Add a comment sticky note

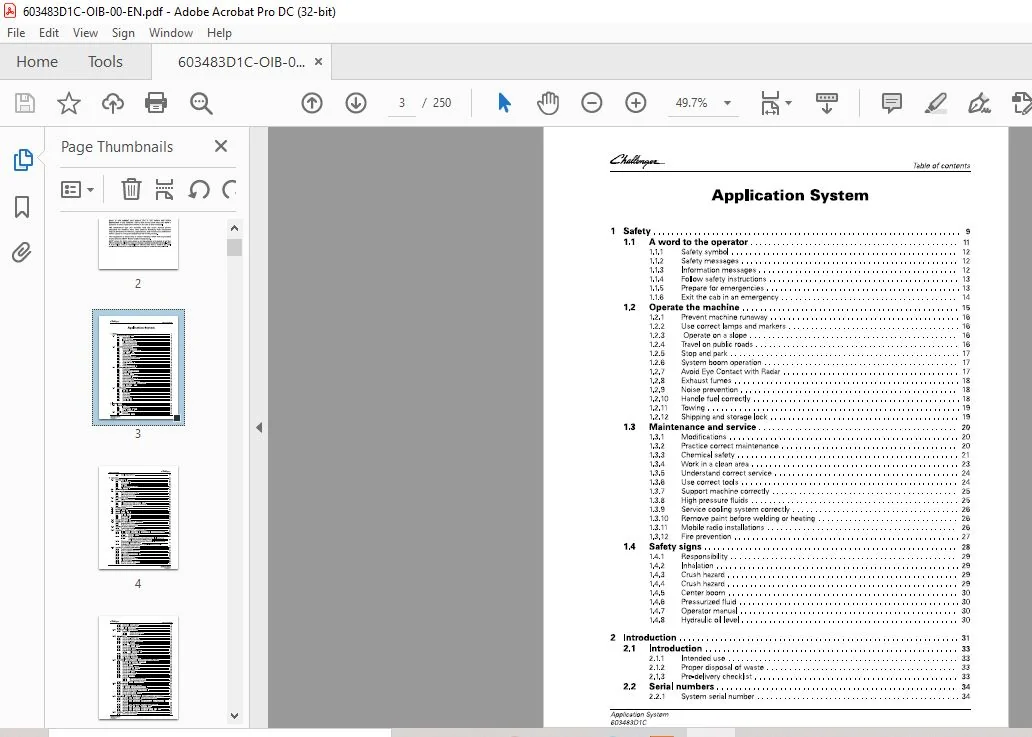coord(892,103)
